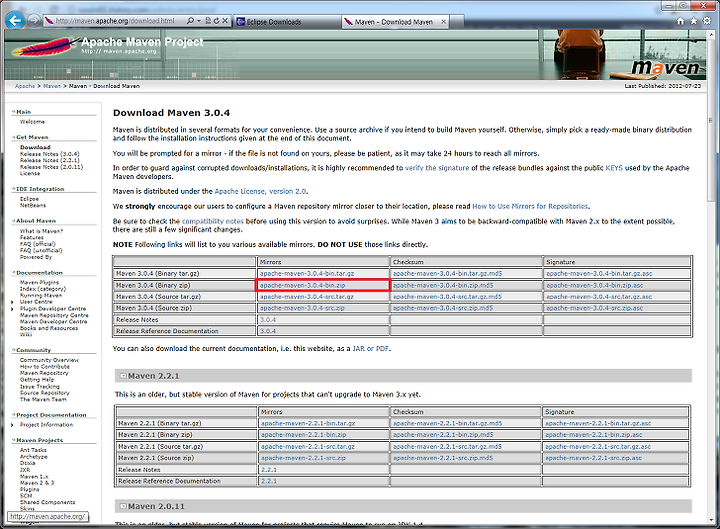Viewport: 720px width, 529px height.
Task: Open Ant Tasks under Maven Projects
Action: click(33, 450)
